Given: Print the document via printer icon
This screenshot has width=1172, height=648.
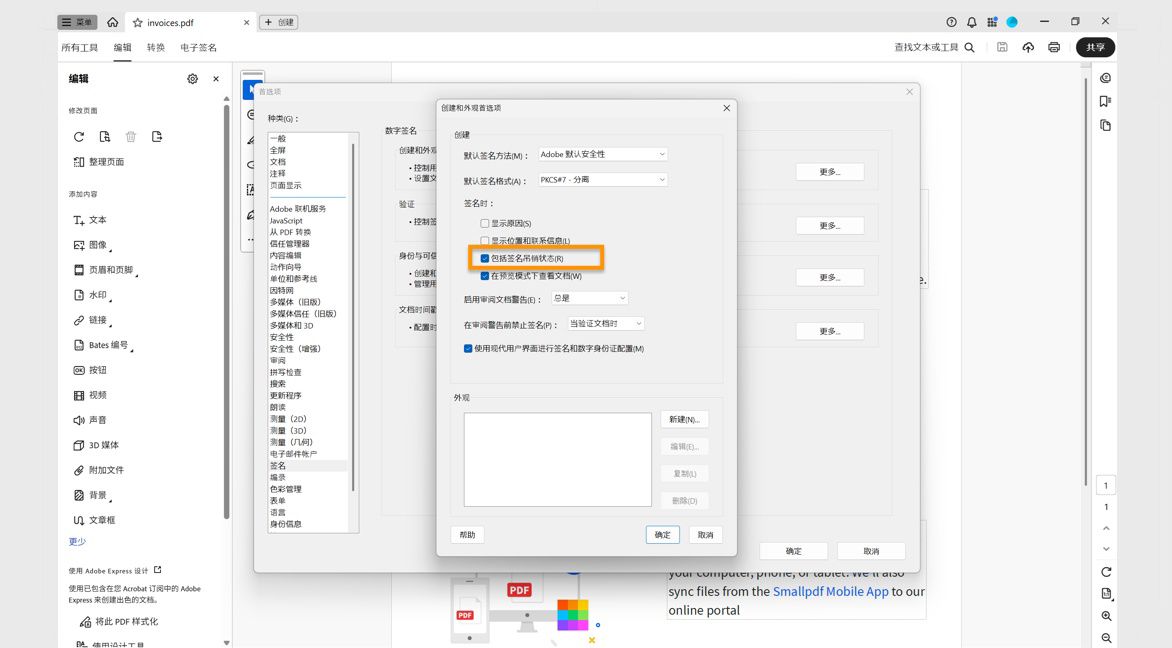Looking at the screenshot, I should tap(1054, 47).
